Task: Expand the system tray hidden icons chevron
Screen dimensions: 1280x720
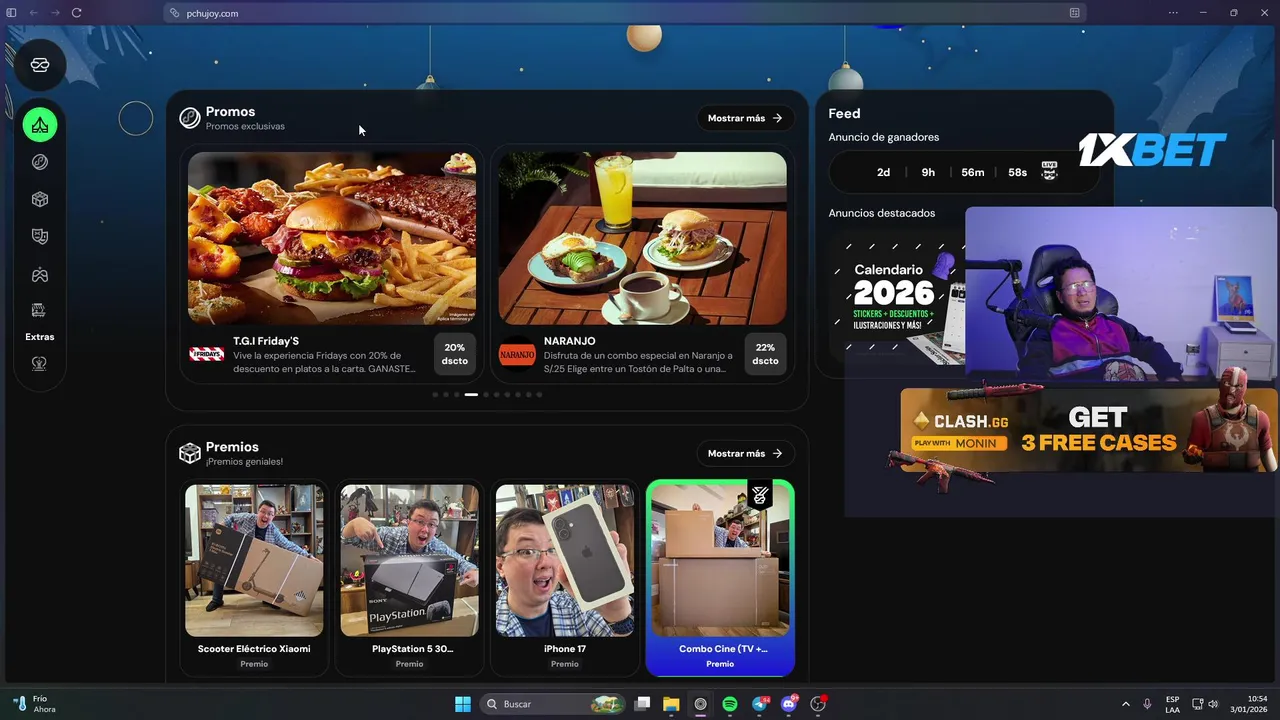Action: pyautogui.click(x=1125, y=704)
